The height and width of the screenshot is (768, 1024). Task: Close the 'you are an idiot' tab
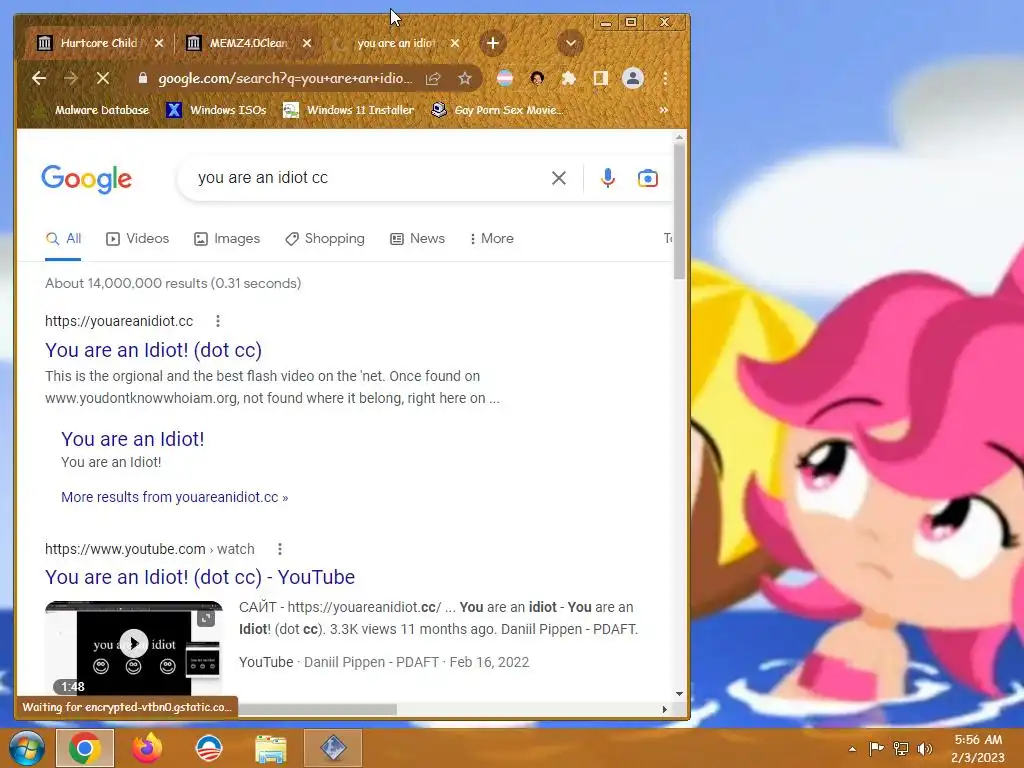(455, 43)
